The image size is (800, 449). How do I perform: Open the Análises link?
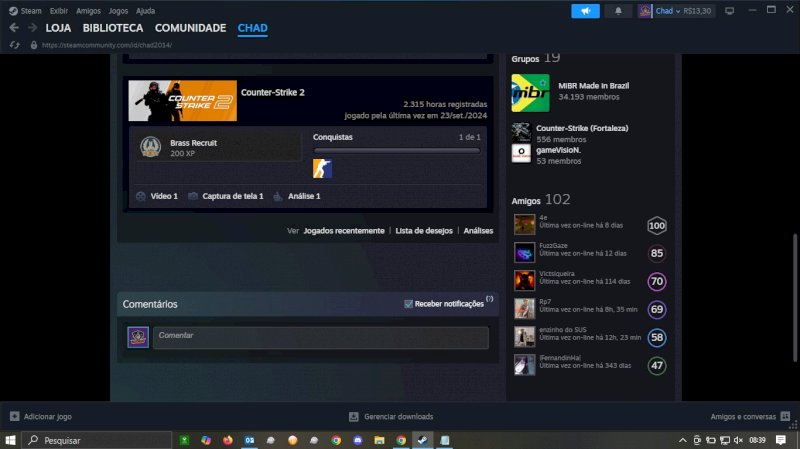click(478, 231)
